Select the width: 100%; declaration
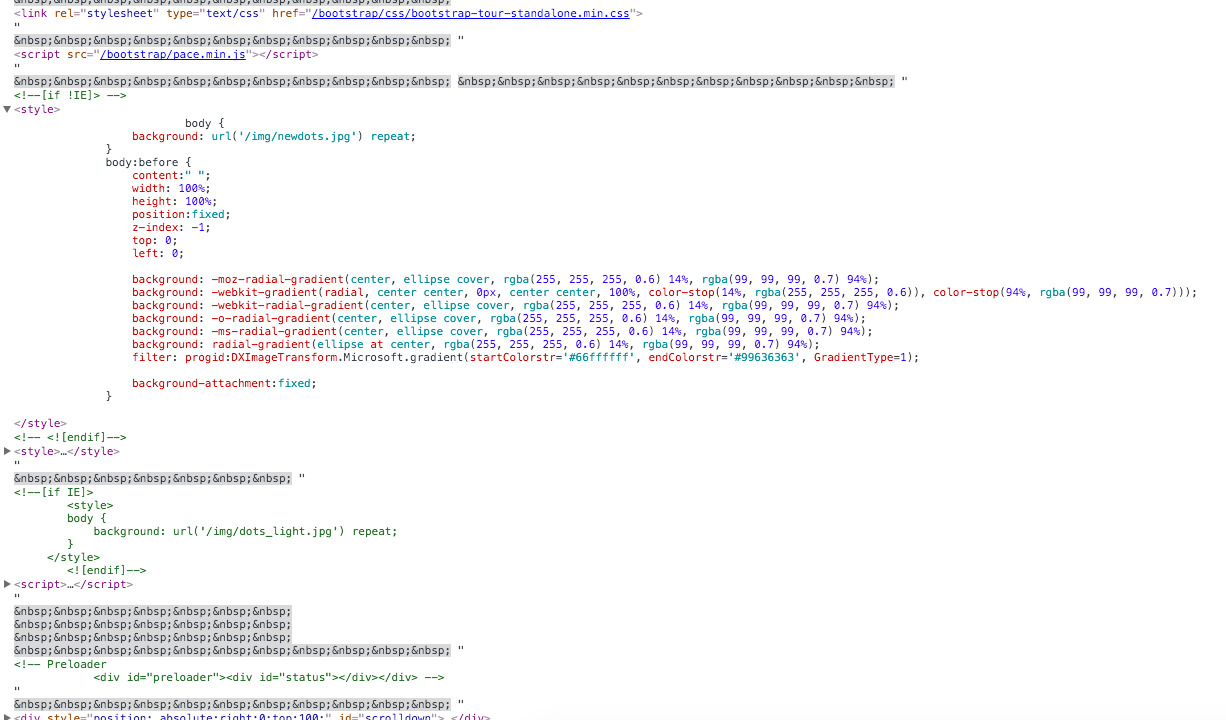The image size is (1226, 720). click(x=171, y=188)
